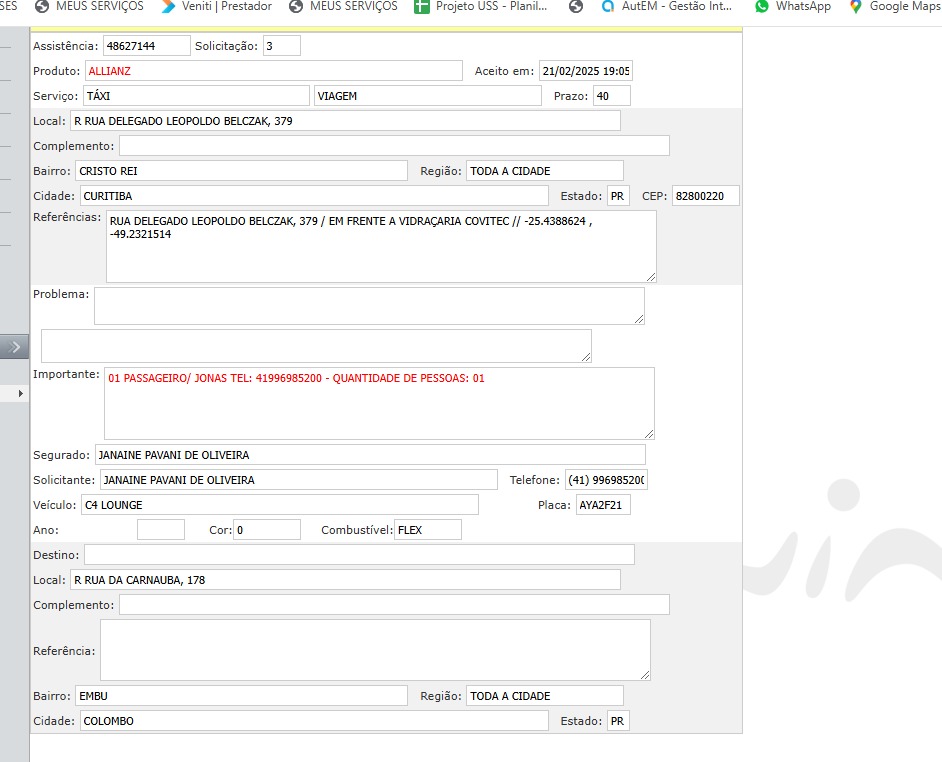Click the Solicitação field showing 3

[x=281, y=46]
